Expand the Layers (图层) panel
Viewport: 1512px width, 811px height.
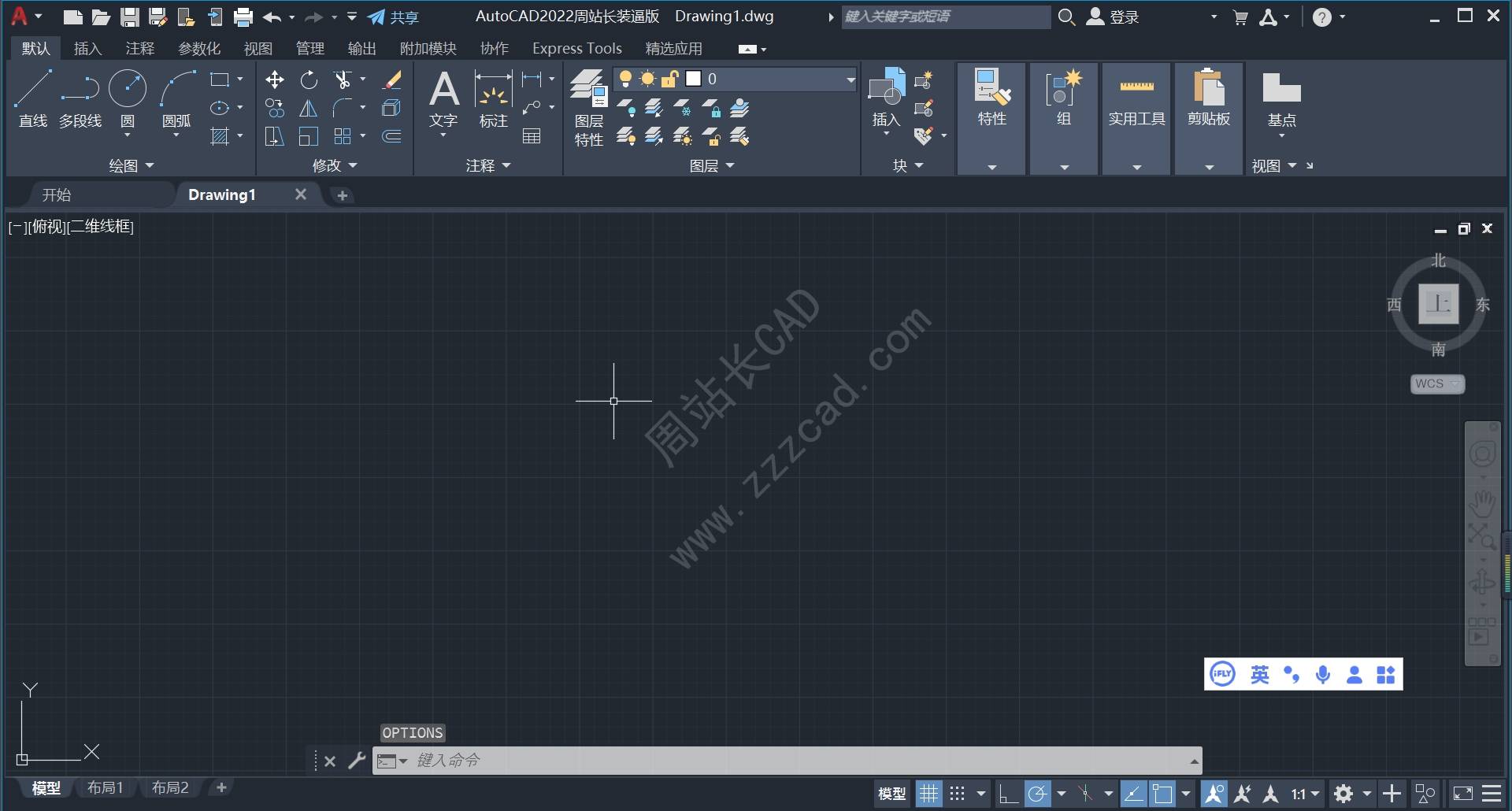click(x=712, y=165)
